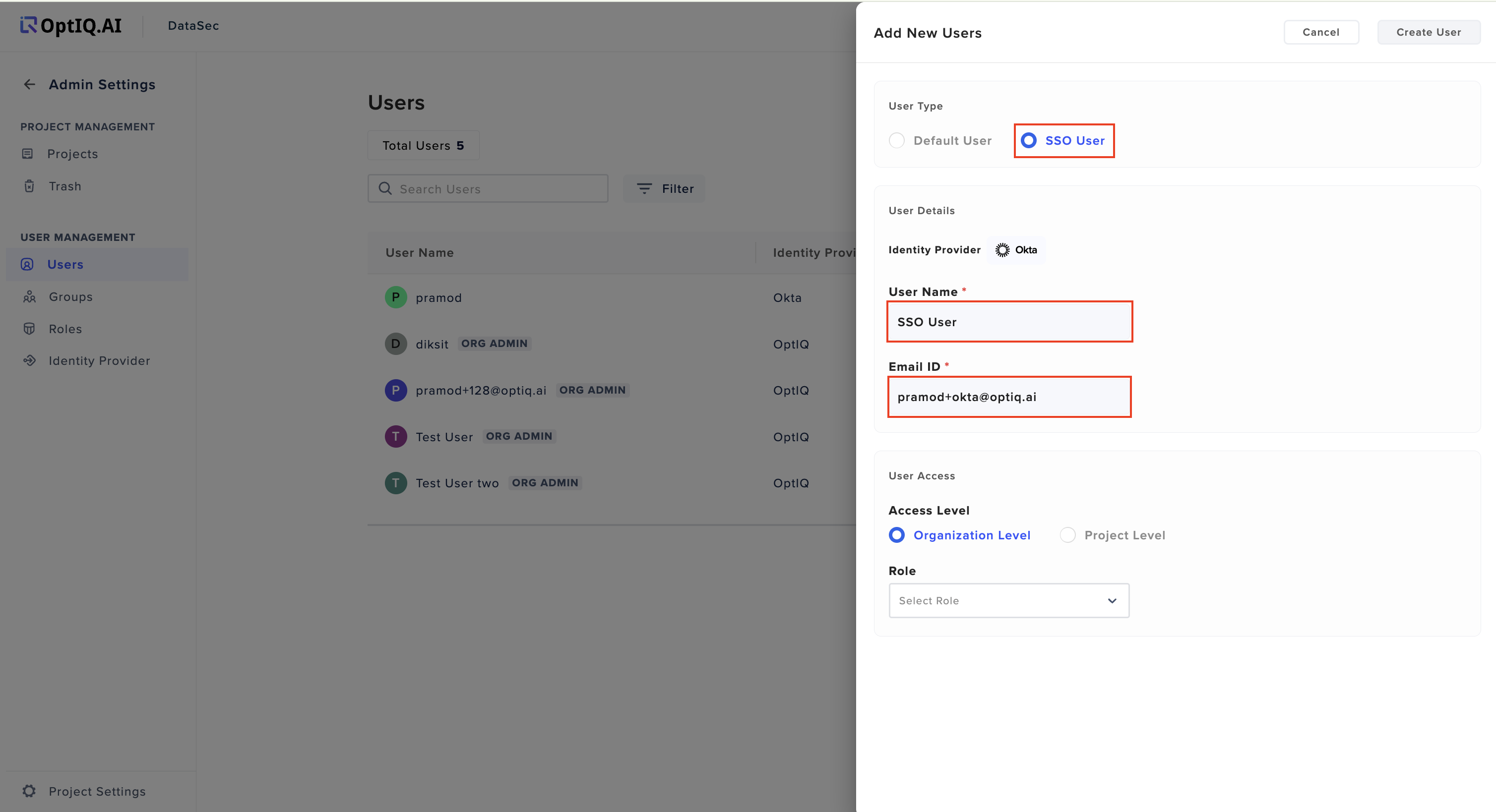Viewport: 1496px width, 812px height.
Task: Click the pramod+128@optiq.ai user name
Action: (x=481, y=390)
